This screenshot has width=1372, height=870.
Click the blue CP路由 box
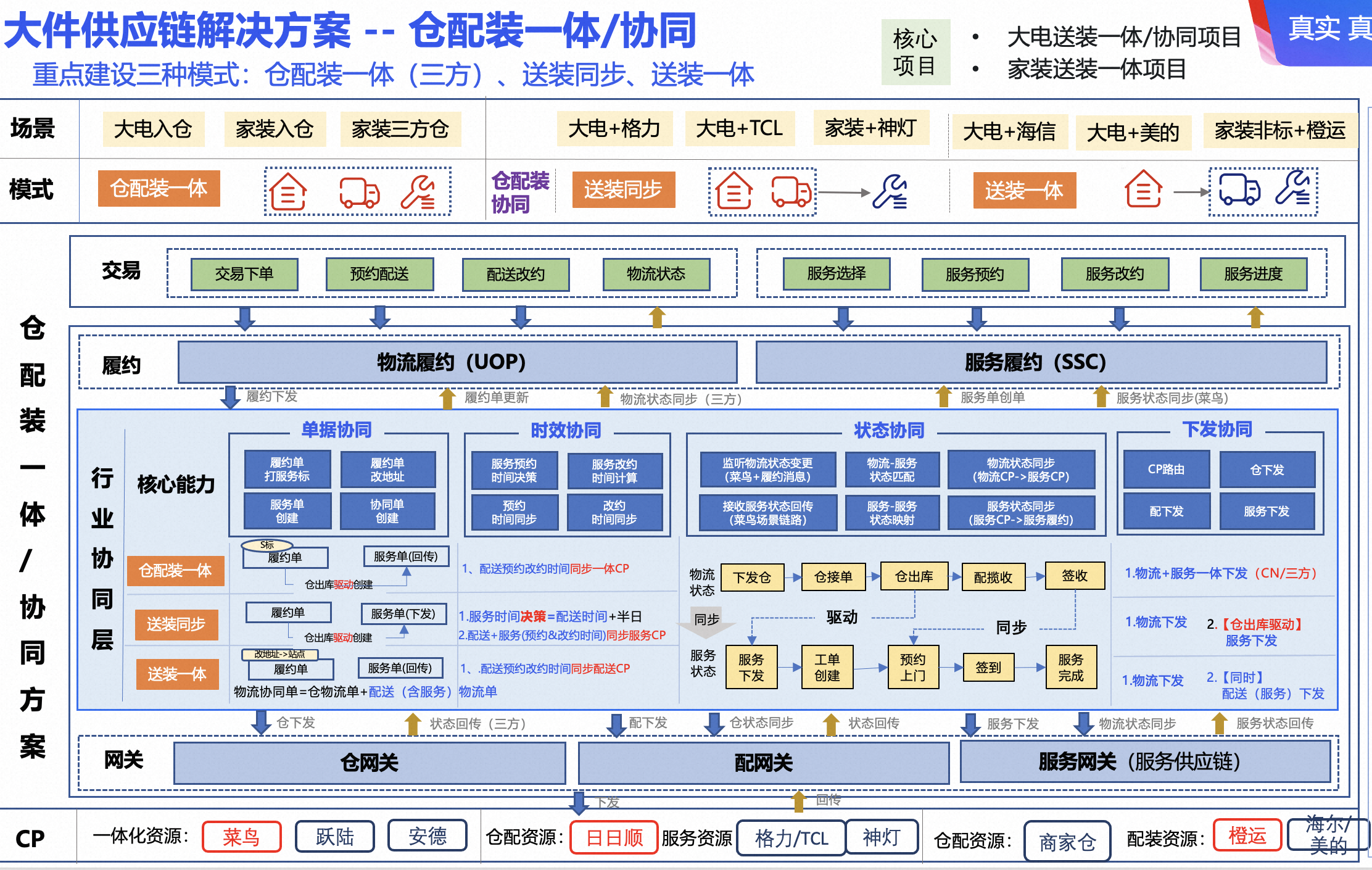coord(1166,470)
